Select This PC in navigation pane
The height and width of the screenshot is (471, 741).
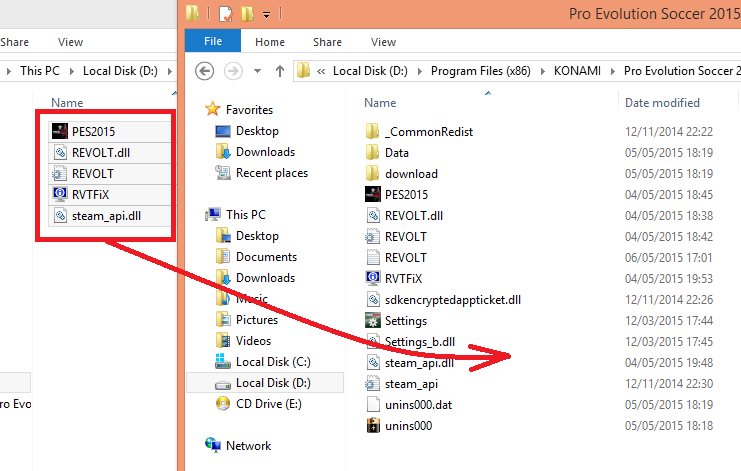coord(235,214)
